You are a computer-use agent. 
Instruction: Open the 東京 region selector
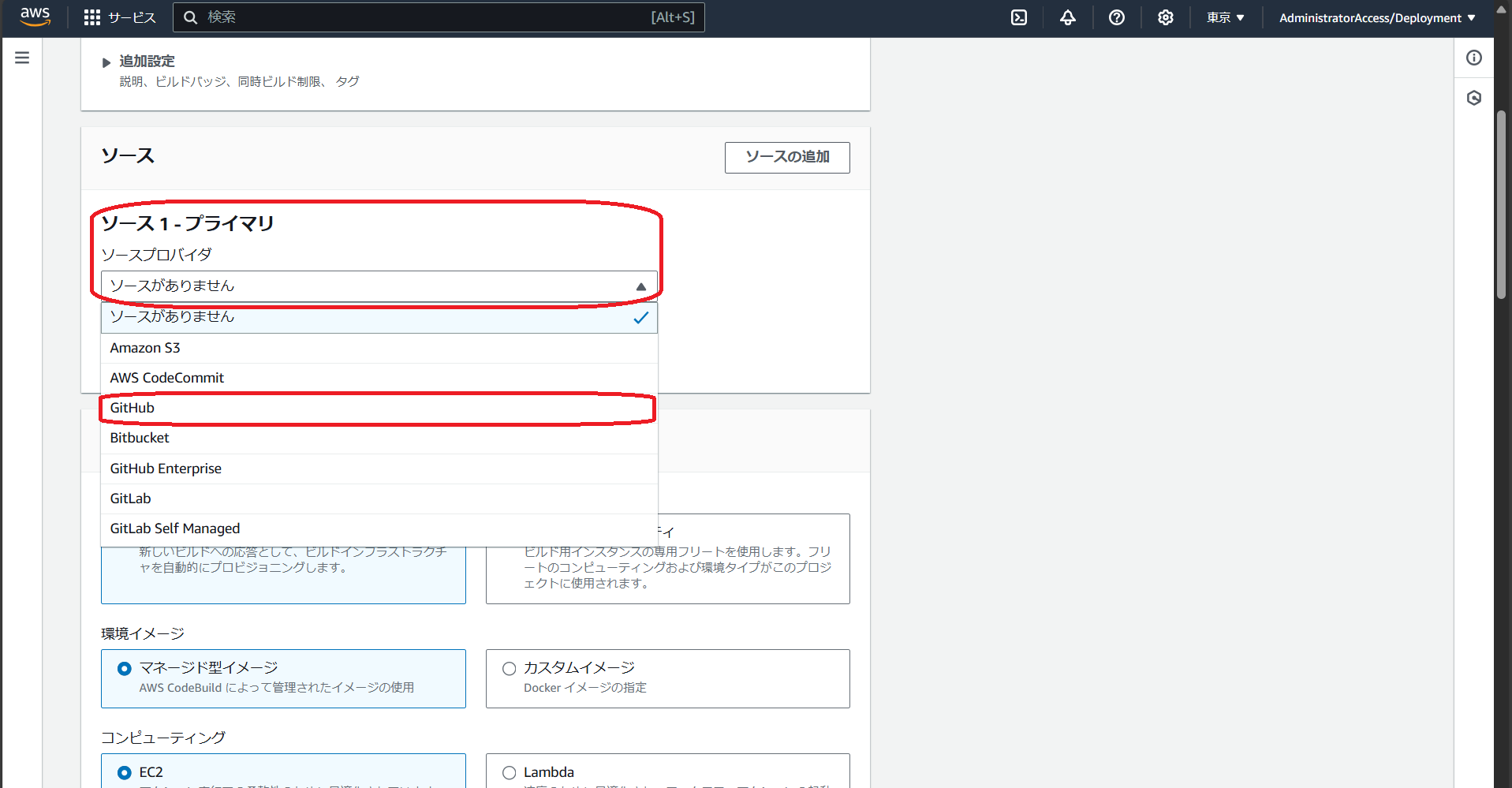coord(1225,17)
